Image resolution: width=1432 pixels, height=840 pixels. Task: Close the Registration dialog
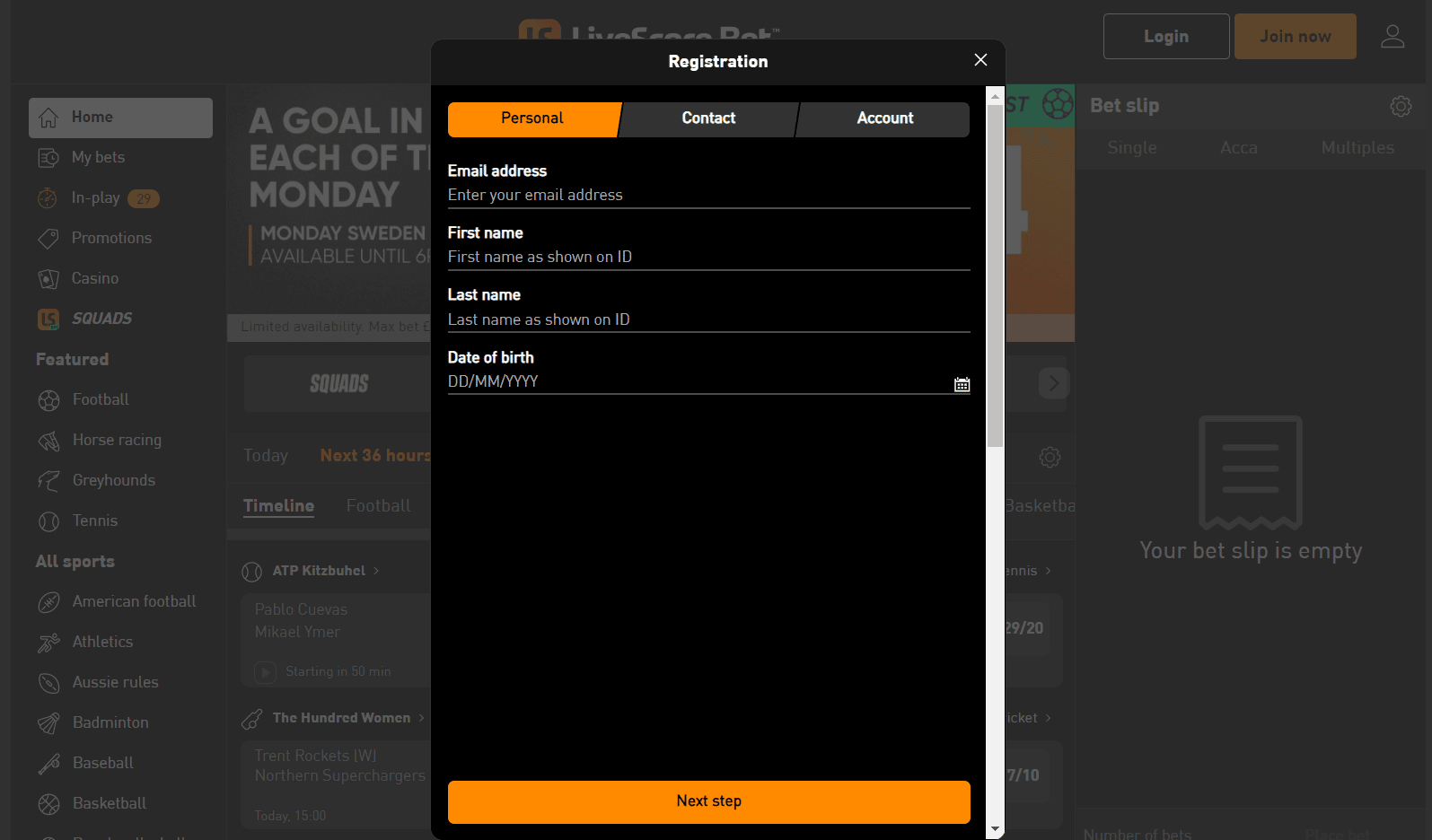click(980, 60)
